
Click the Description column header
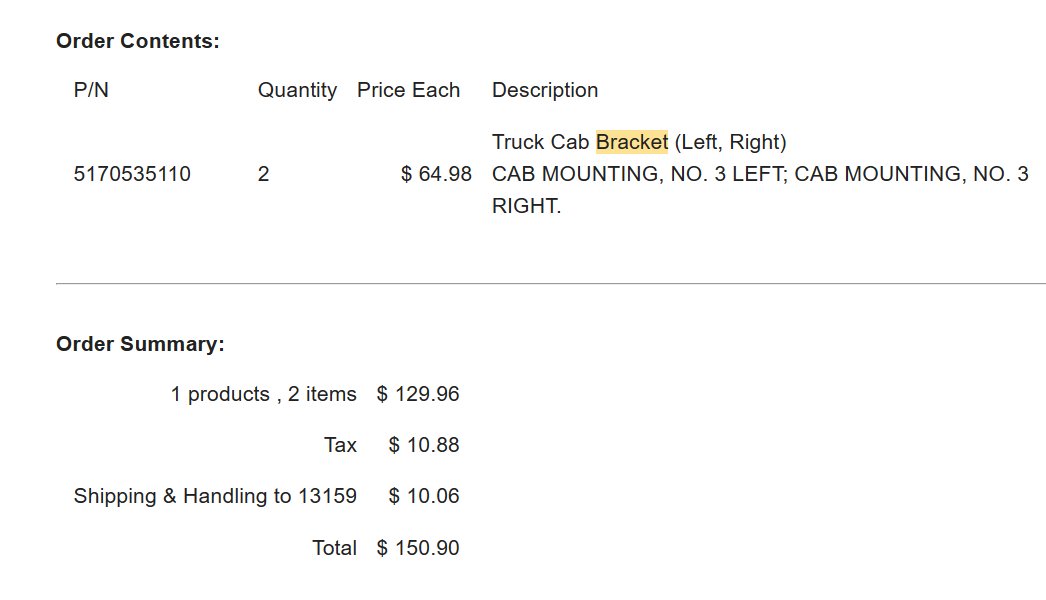[545, 90]
